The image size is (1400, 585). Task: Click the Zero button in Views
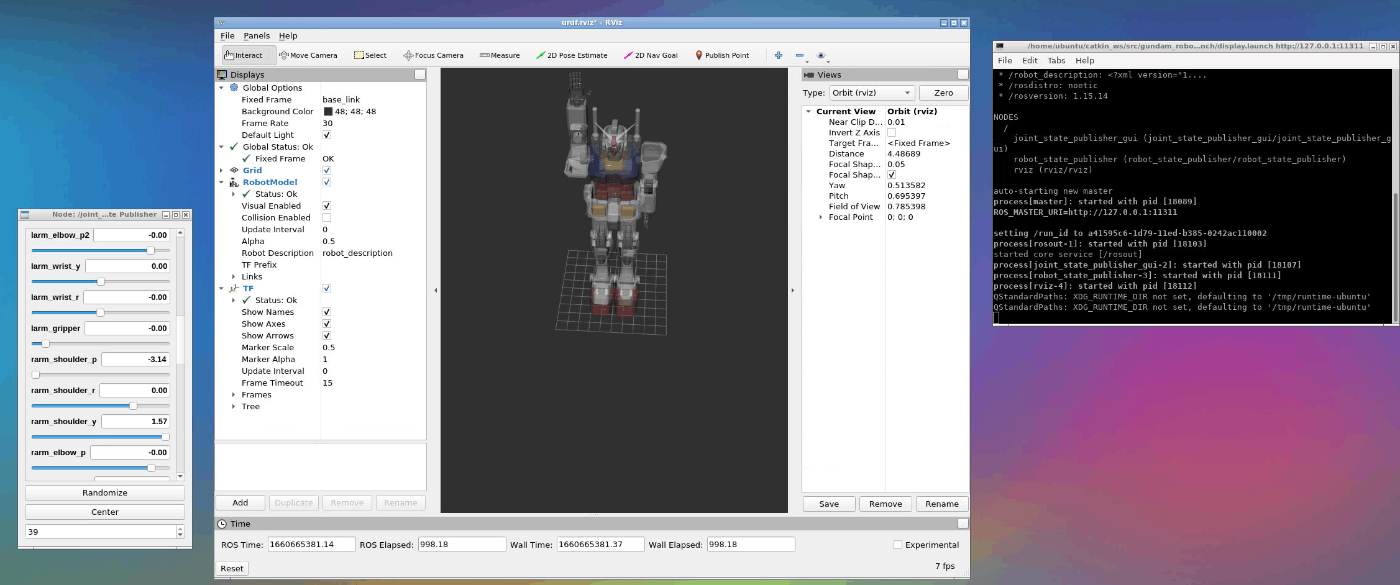944,93
